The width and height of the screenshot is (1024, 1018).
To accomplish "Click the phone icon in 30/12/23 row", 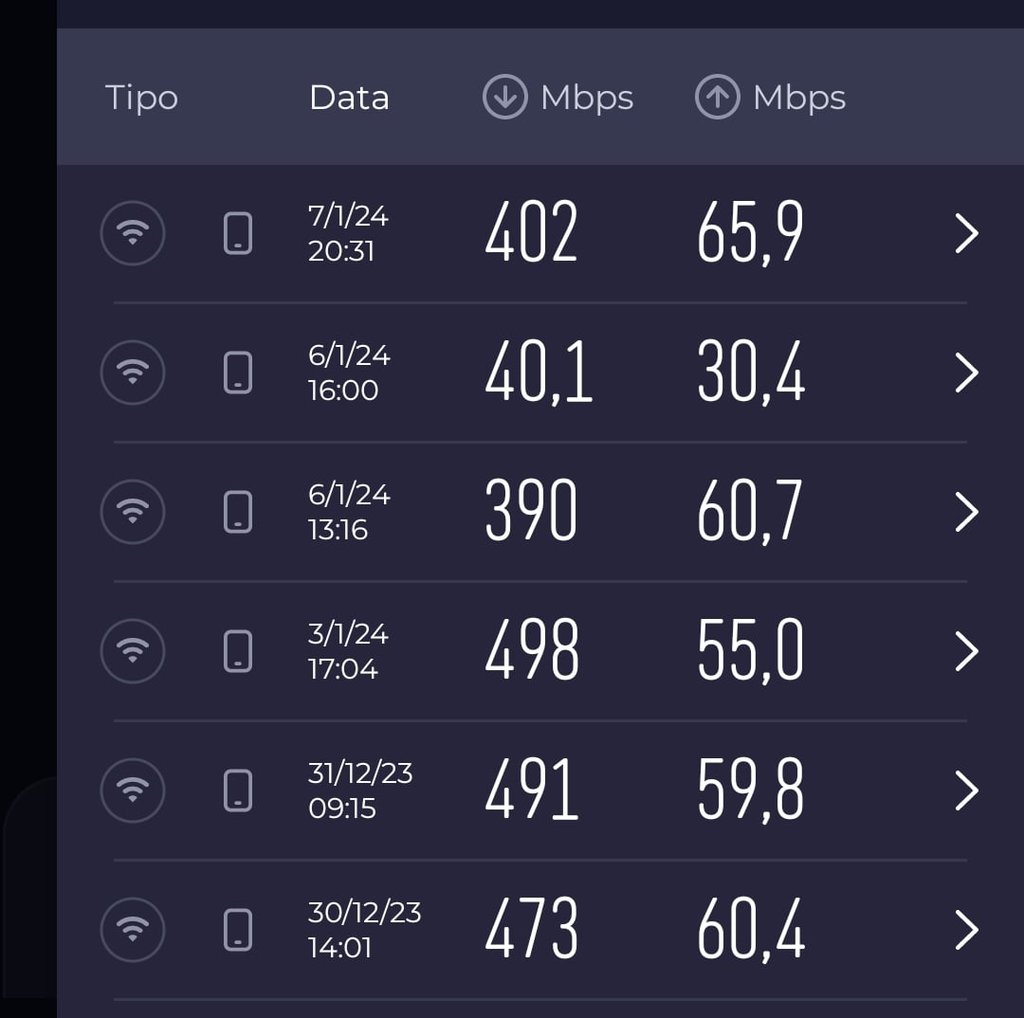I will point(238,929).
